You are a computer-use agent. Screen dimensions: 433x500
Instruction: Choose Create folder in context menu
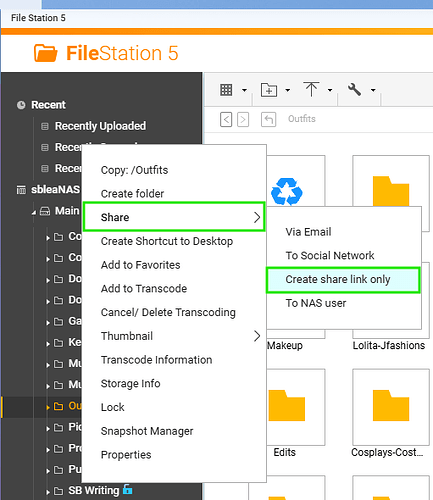point(132,194)
